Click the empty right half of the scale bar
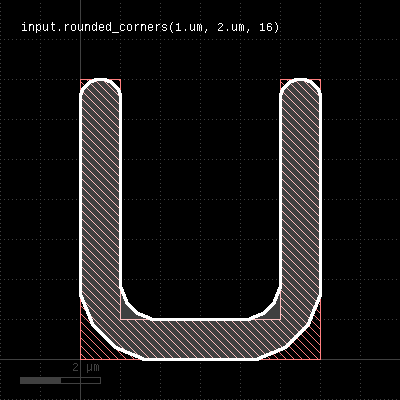Screen dimensions: 400x400 tap(80, 380)
